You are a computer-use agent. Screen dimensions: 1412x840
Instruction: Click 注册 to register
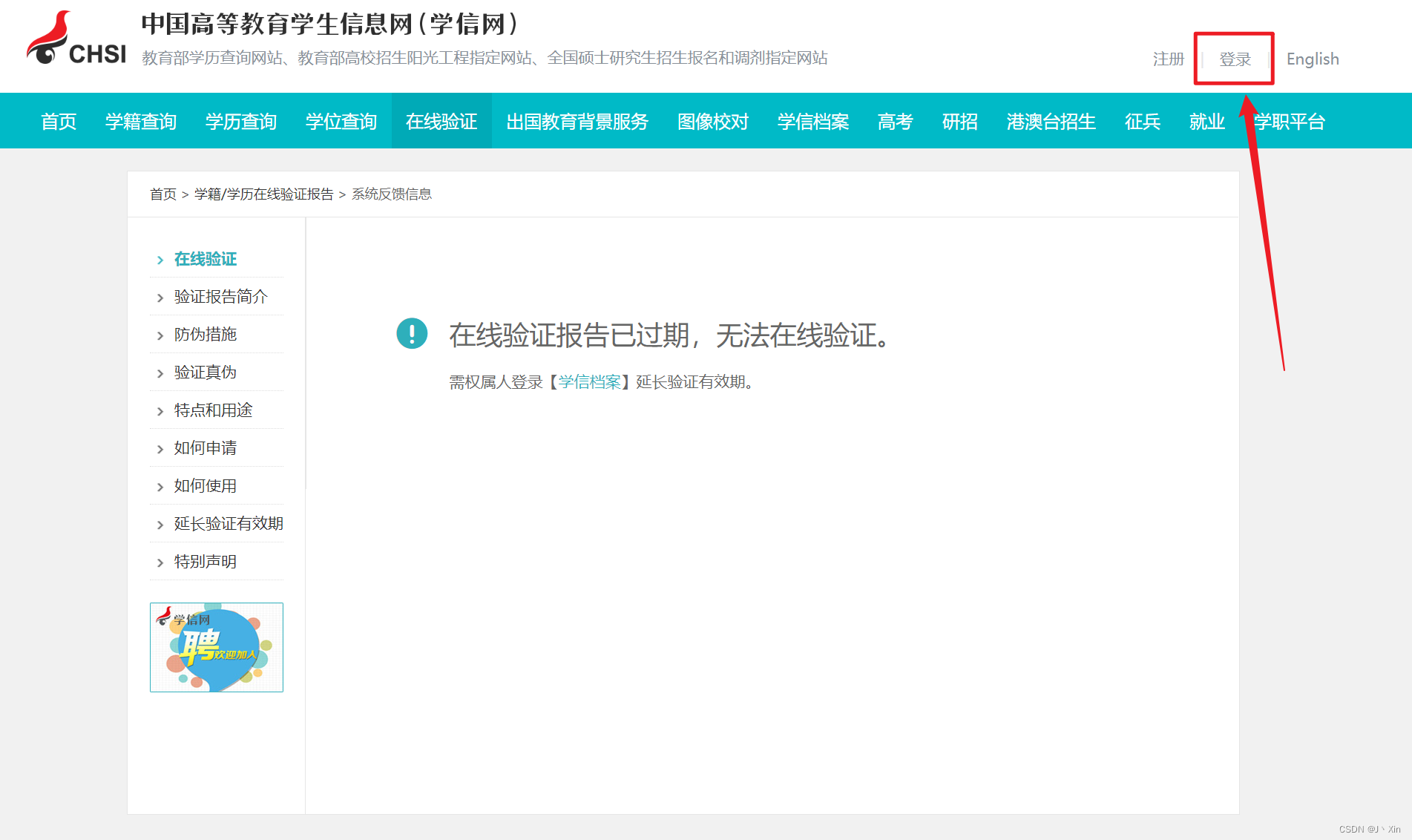1168,59
